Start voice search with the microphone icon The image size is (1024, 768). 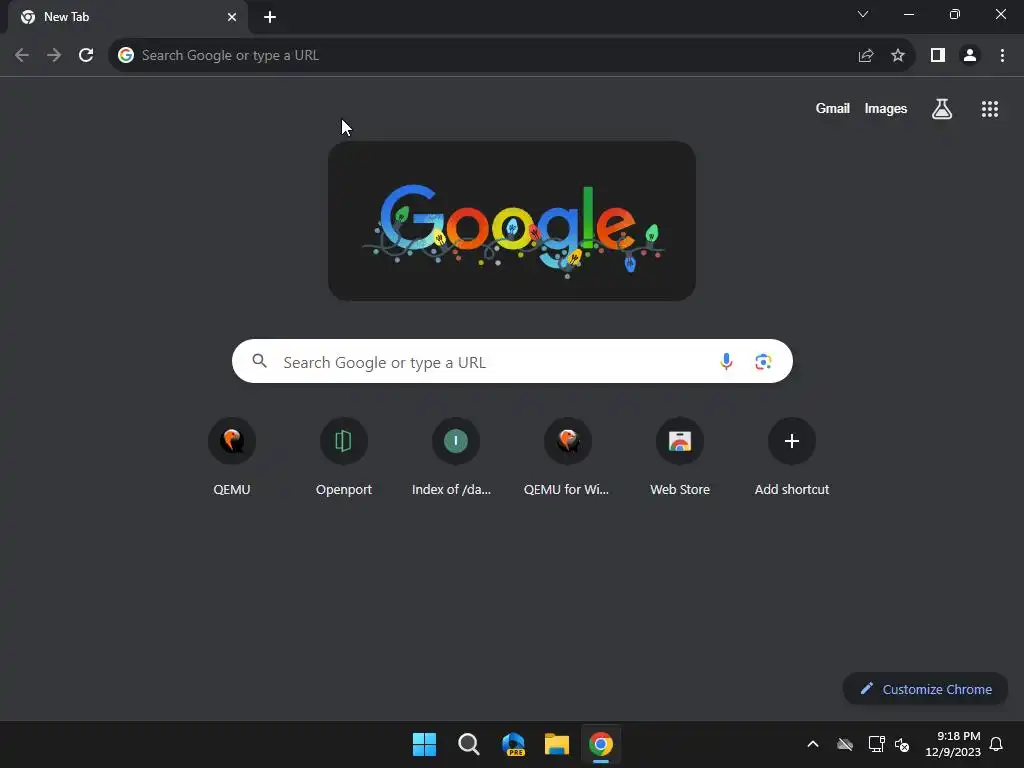pyautogui.click(x=726, y=361)
